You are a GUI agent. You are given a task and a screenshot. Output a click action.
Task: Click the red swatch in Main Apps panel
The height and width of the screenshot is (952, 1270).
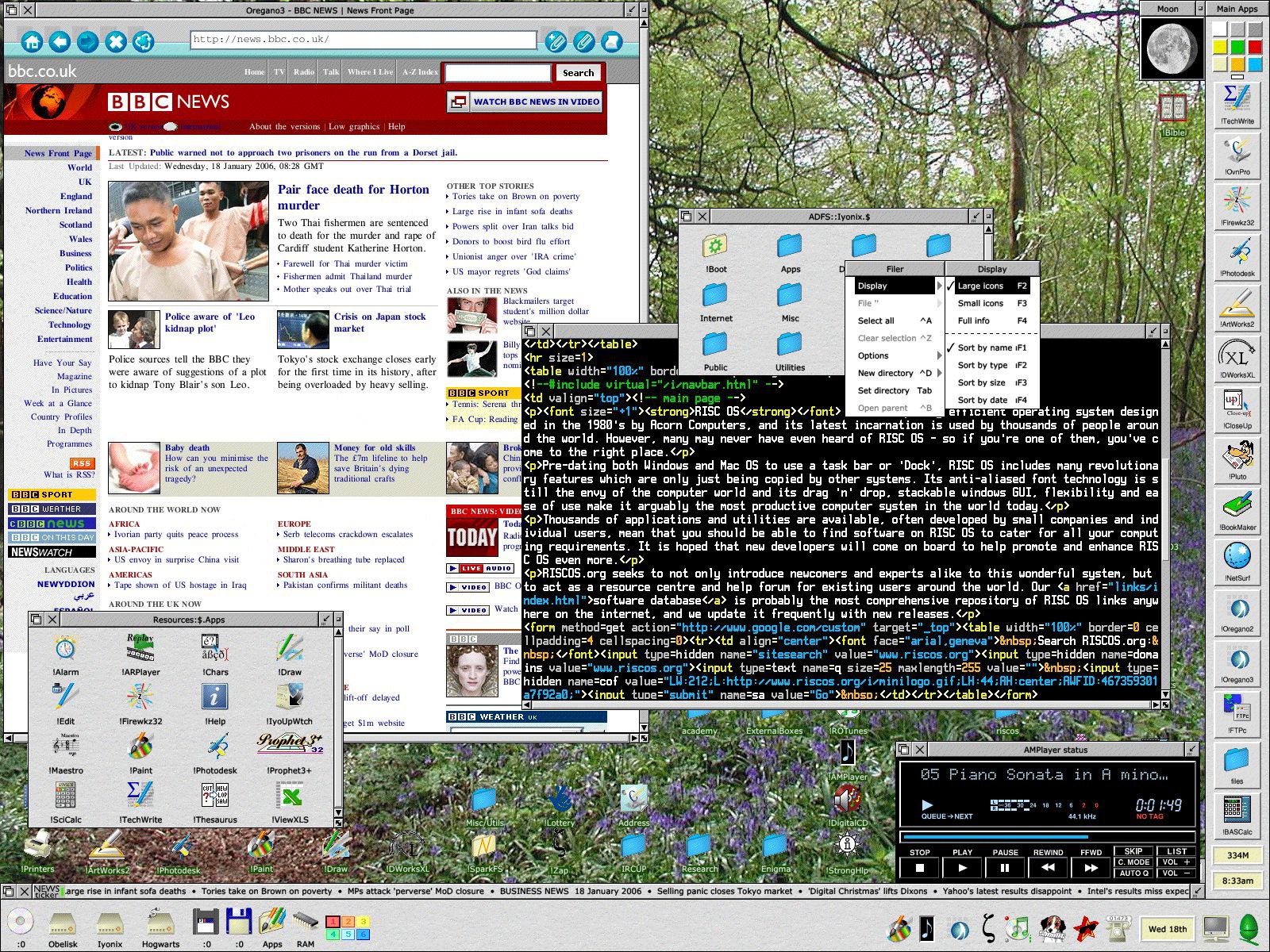click(x=1255, y=47)
